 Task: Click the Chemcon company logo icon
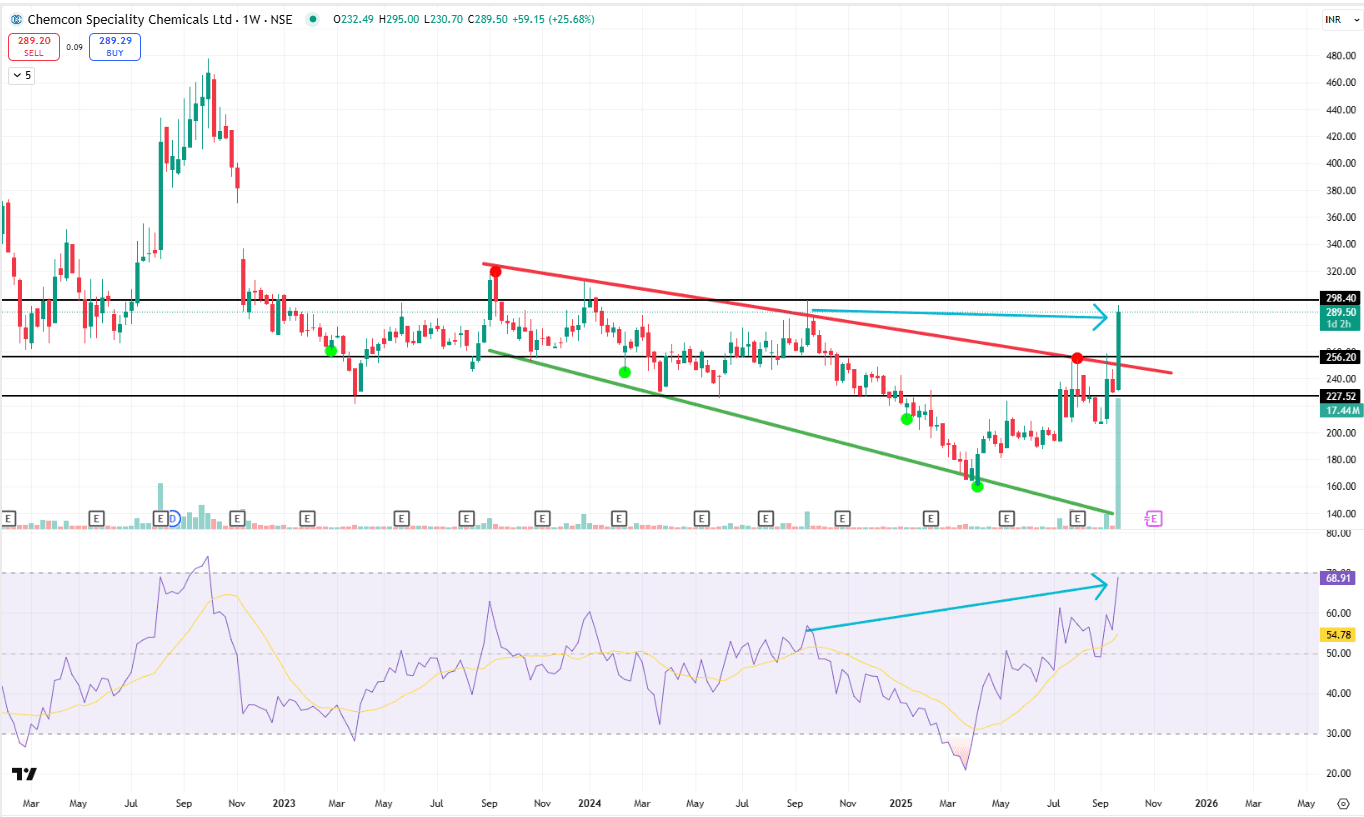pyautogui.click(x=16, y=19)
